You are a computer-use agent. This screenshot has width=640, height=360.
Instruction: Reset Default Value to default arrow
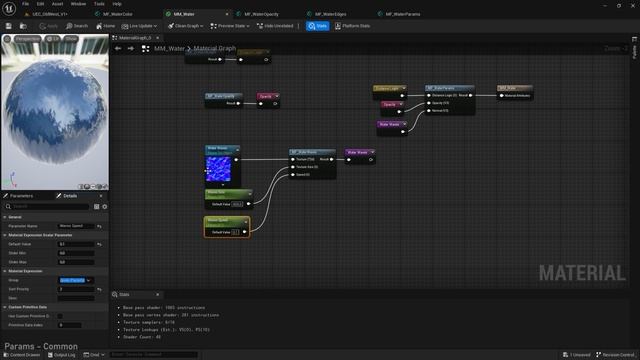(x=99, y=244)
